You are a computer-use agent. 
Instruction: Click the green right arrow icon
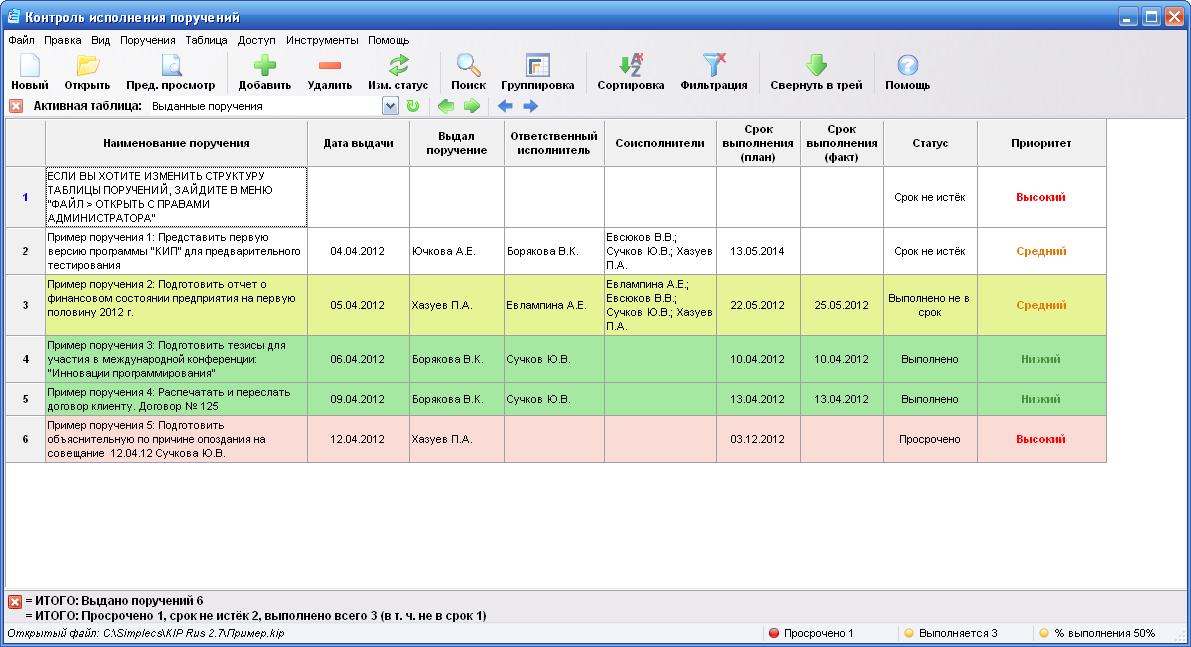tap(472, 106)
